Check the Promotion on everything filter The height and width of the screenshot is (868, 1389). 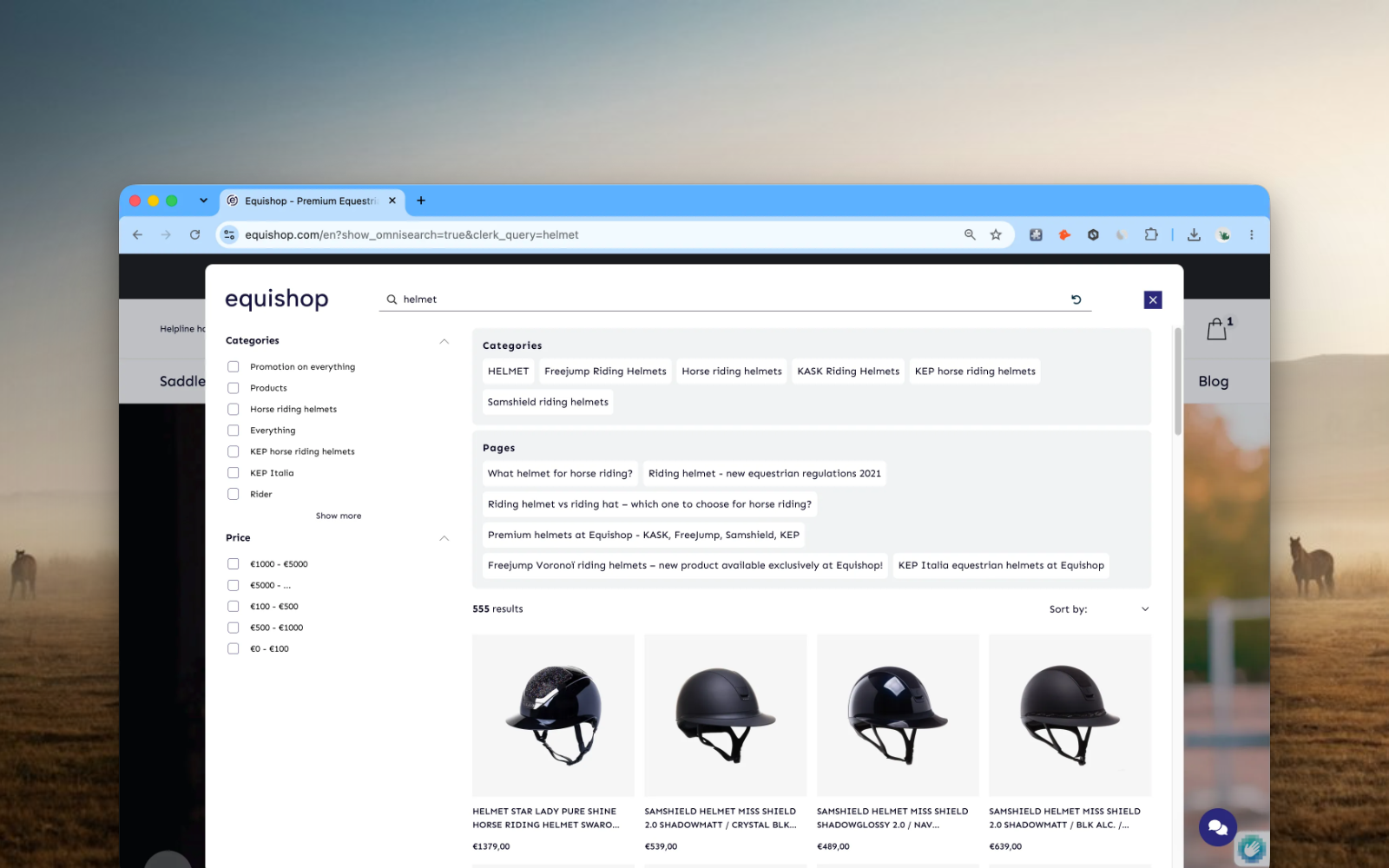tap(234, 366)
